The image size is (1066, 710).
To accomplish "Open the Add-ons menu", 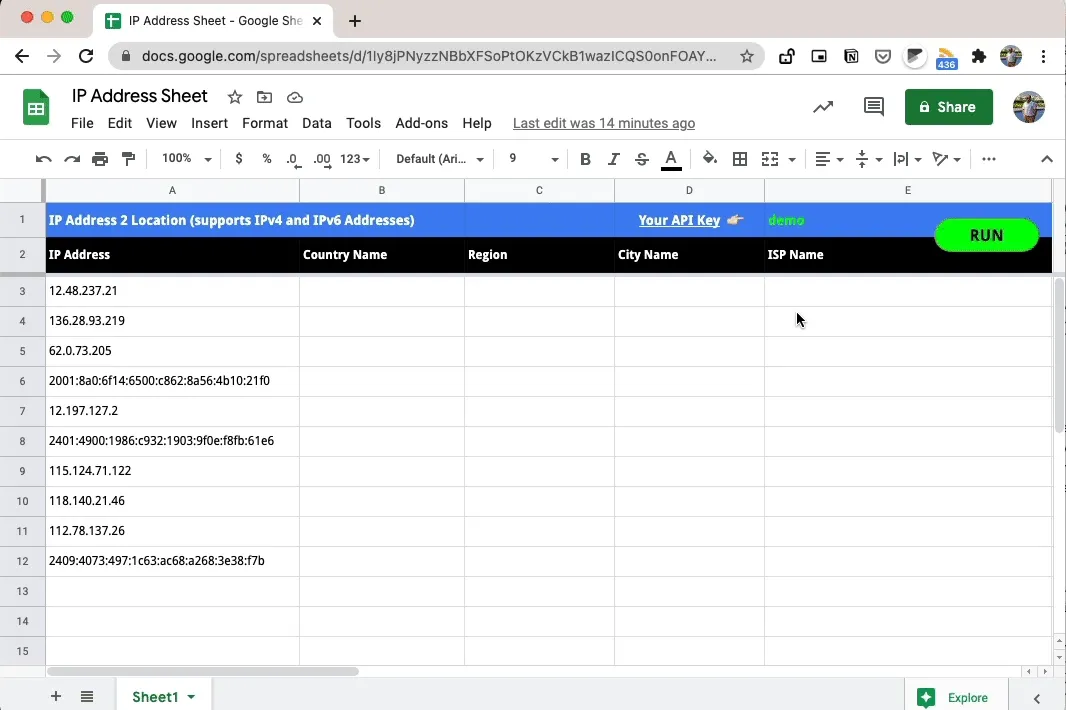I will [421, 123].
